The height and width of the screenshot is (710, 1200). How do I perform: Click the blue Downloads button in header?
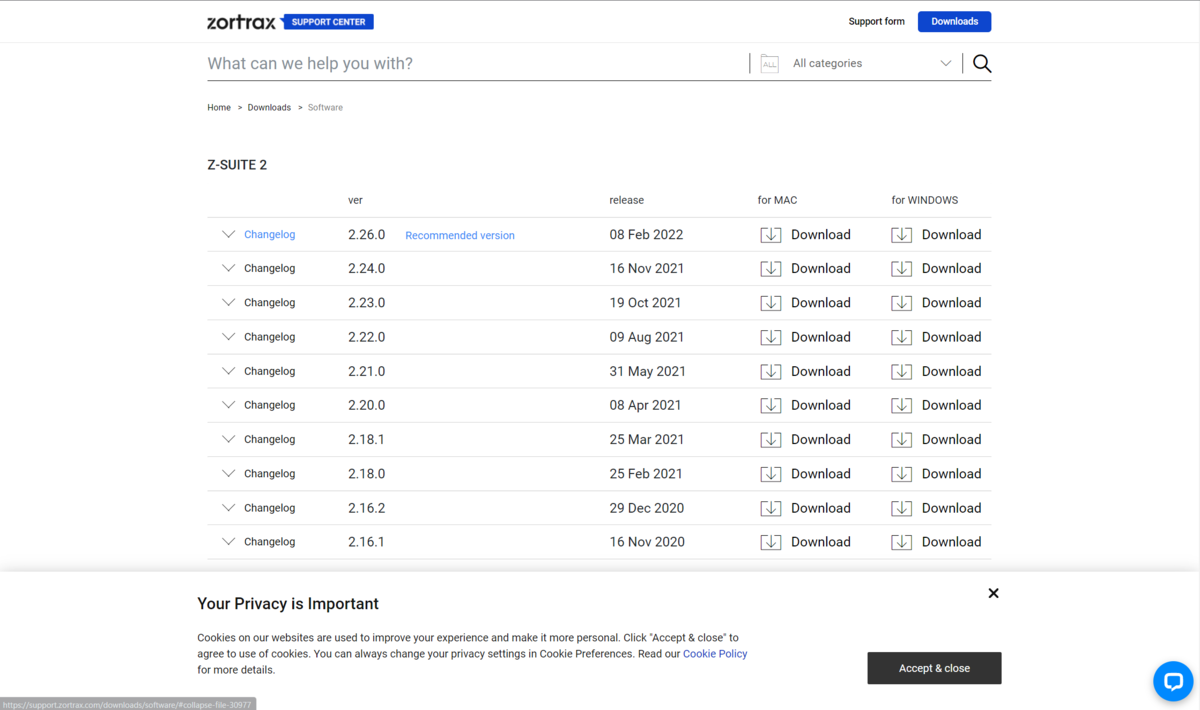pos(954,21)
